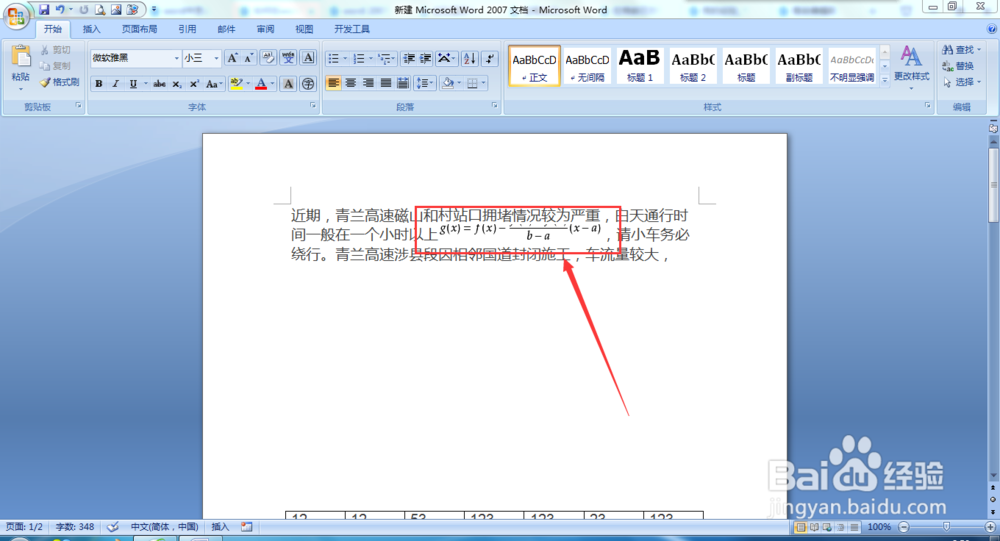Apply red font color

(261, 84)
